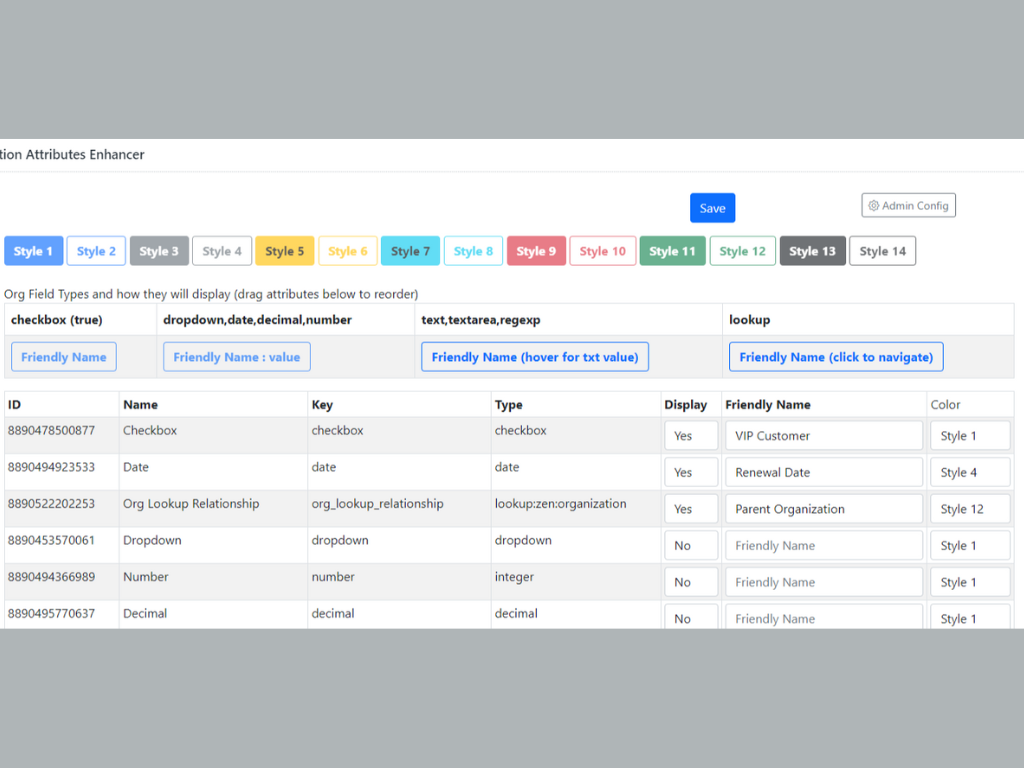The height and width of the screenshot is (768, 1024).
Task: Click the lookup preview 'click to navigate' button
Action: (835, 357)
